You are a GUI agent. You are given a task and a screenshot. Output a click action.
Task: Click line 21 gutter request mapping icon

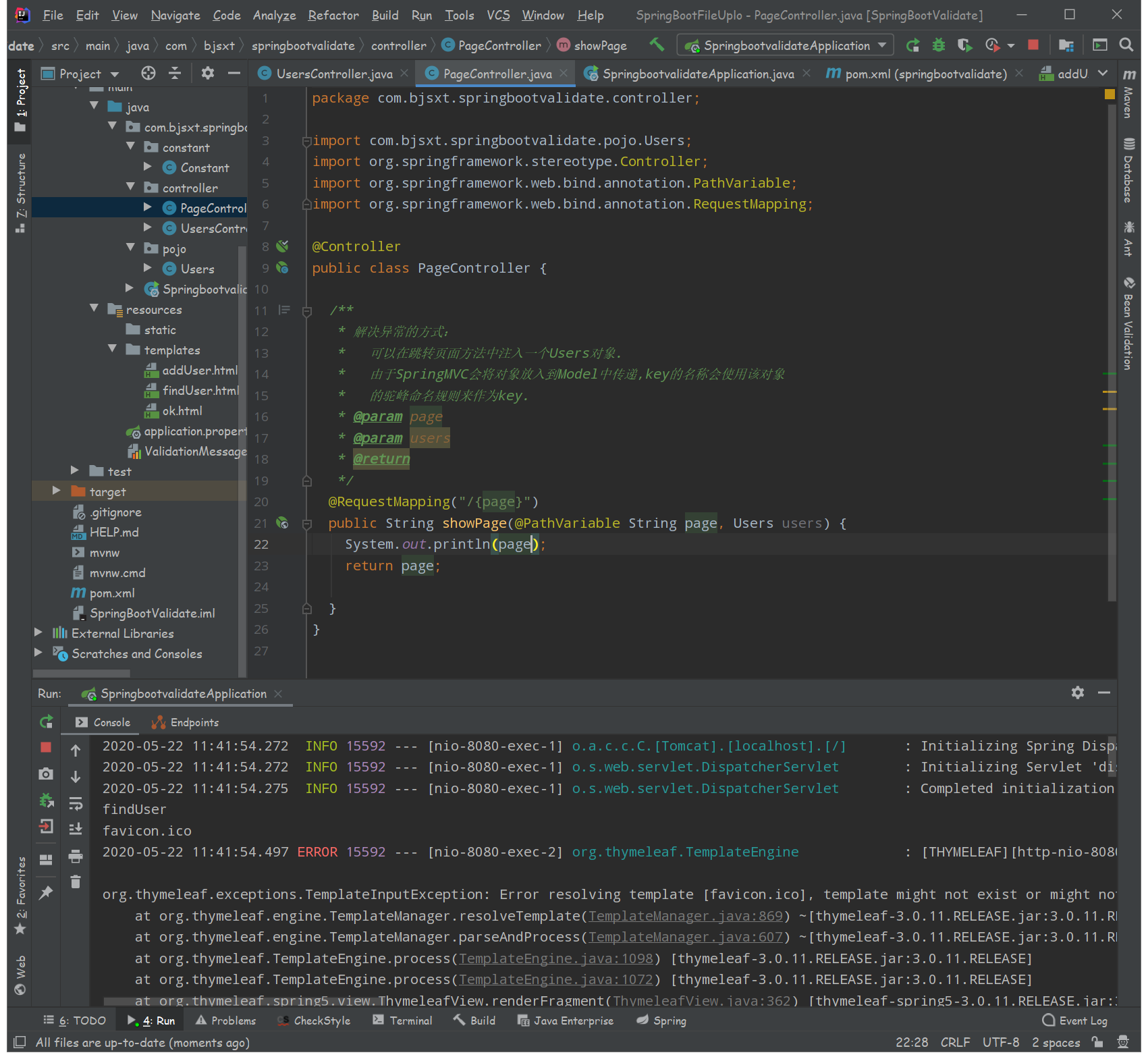[282, 522]
